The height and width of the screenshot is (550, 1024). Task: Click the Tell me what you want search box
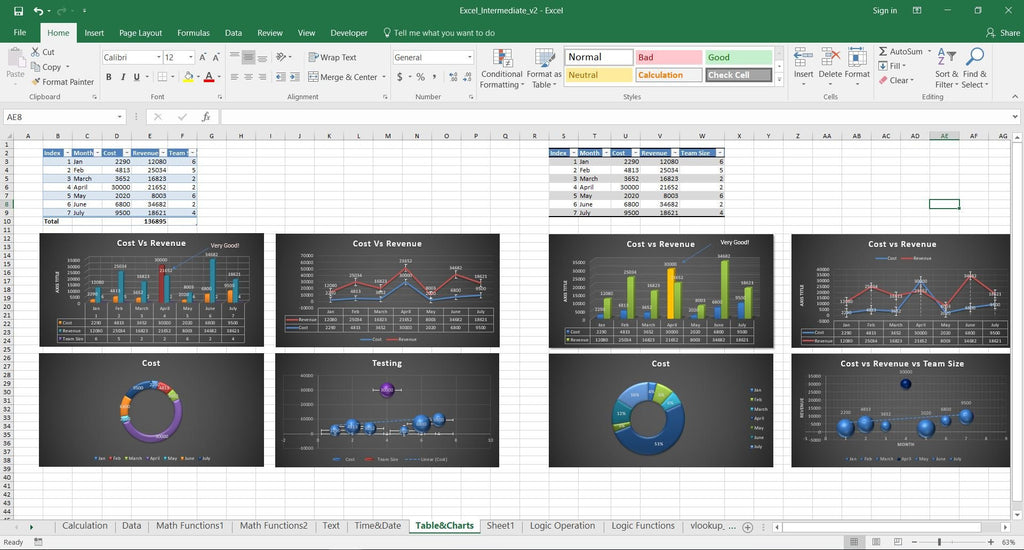pyautogui.click(x=439, y=33)
